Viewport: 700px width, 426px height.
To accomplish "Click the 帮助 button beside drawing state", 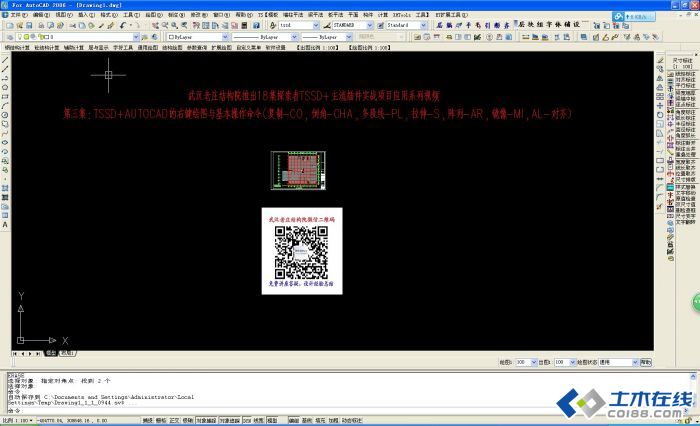I will (x=646, y=362).
